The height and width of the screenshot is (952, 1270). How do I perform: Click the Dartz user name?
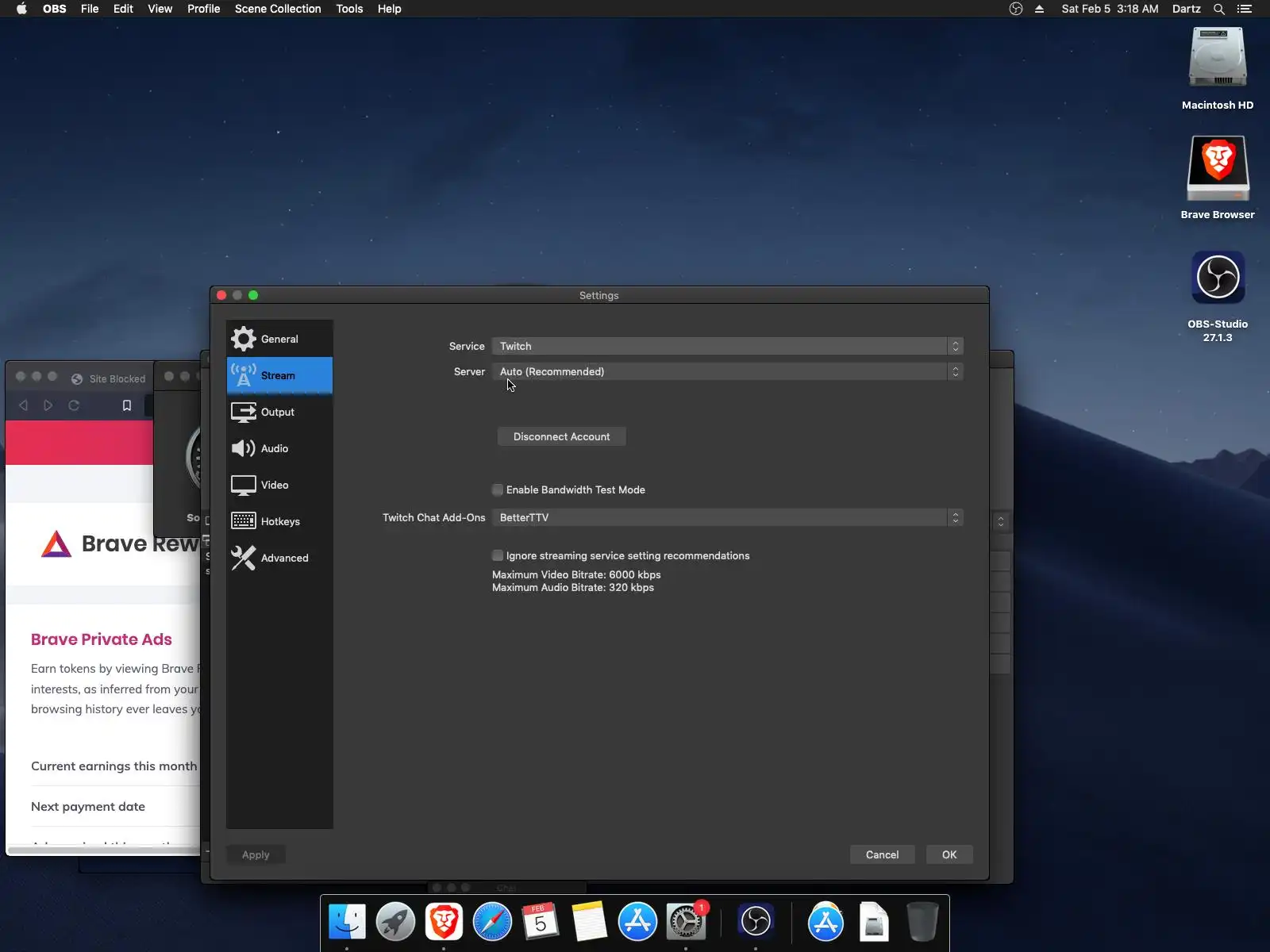[1187, 9]
